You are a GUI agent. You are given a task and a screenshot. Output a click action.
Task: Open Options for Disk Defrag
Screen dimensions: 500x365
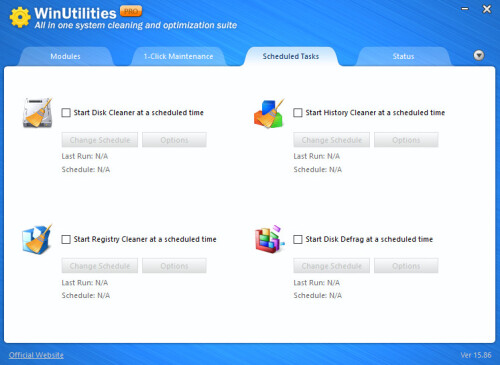coord(406,266)
